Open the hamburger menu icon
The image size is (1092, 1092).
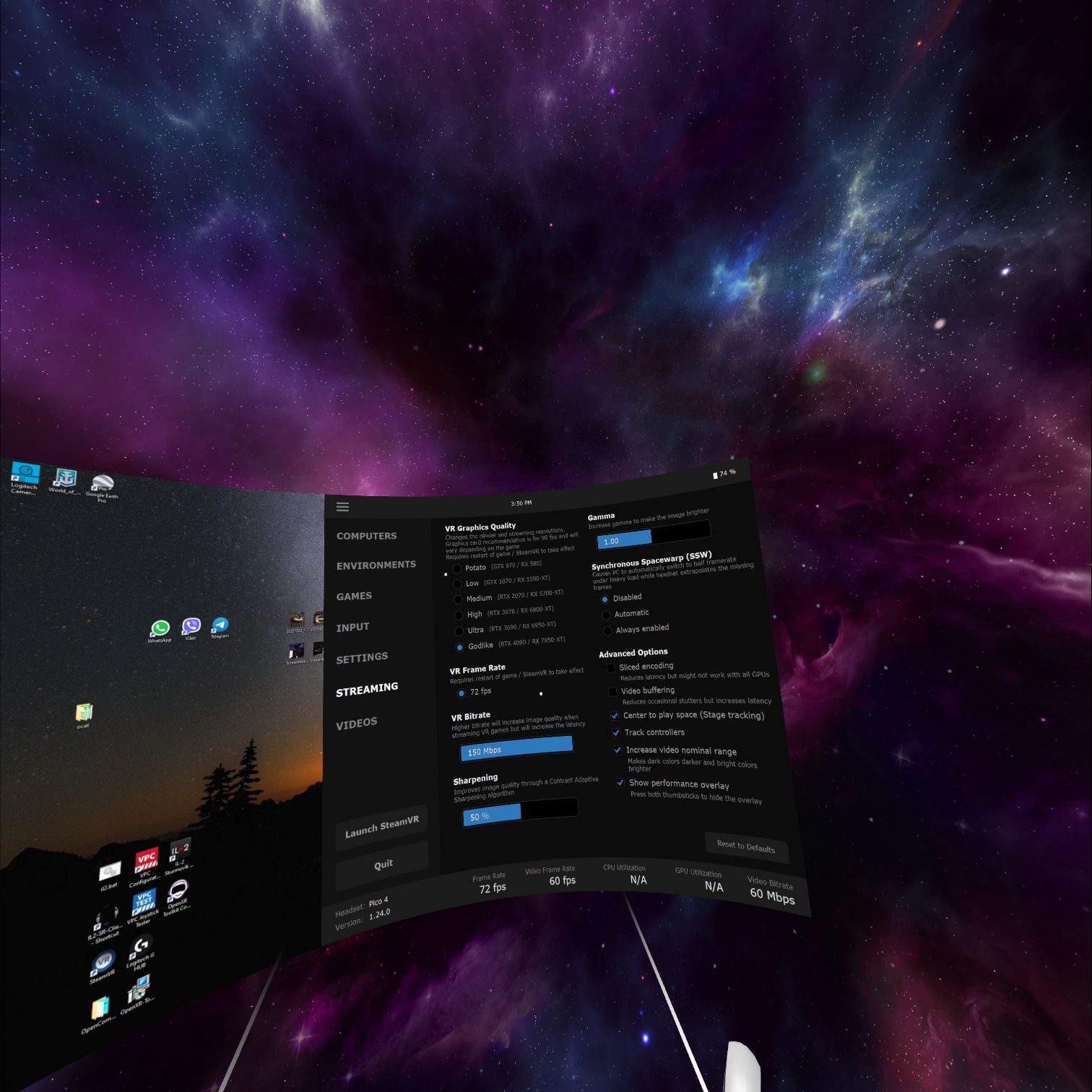342,507
